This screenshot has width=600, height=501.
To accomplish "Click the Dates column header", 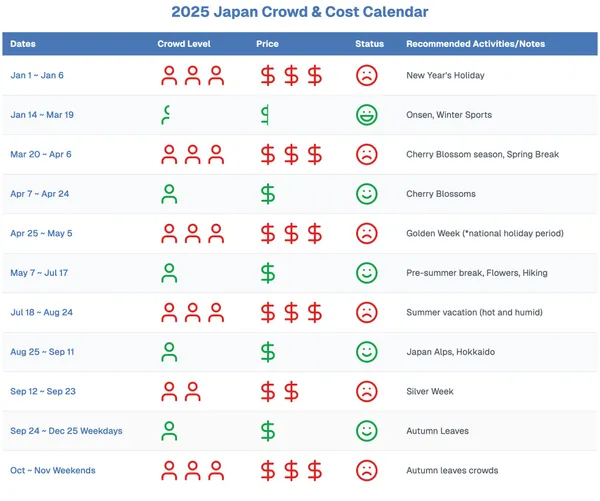I will point(23,44).
